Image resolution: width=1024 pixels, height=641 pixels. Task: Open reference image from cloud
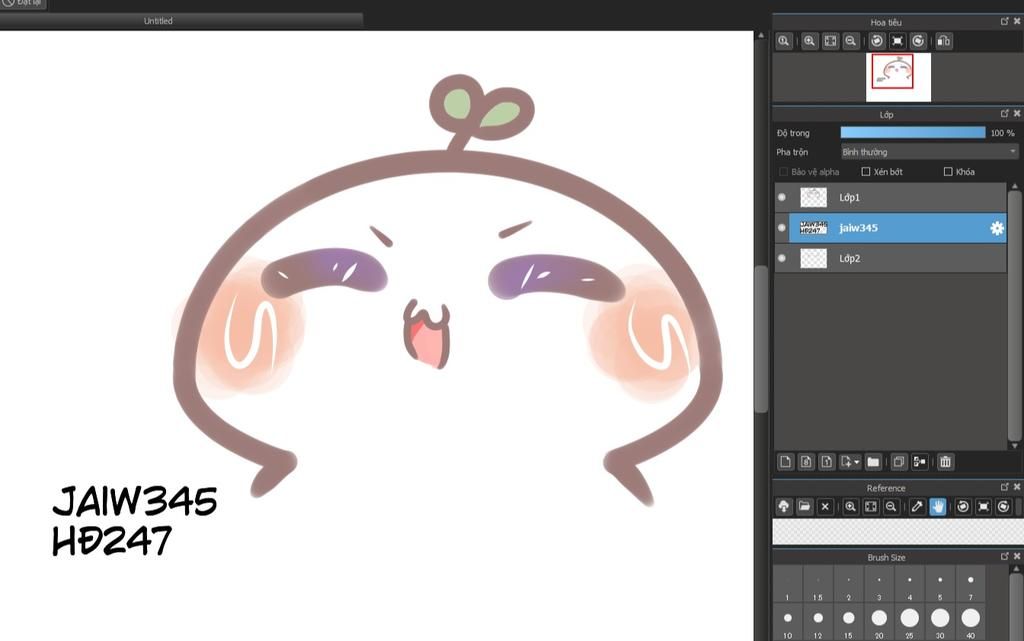coord(784,507)
